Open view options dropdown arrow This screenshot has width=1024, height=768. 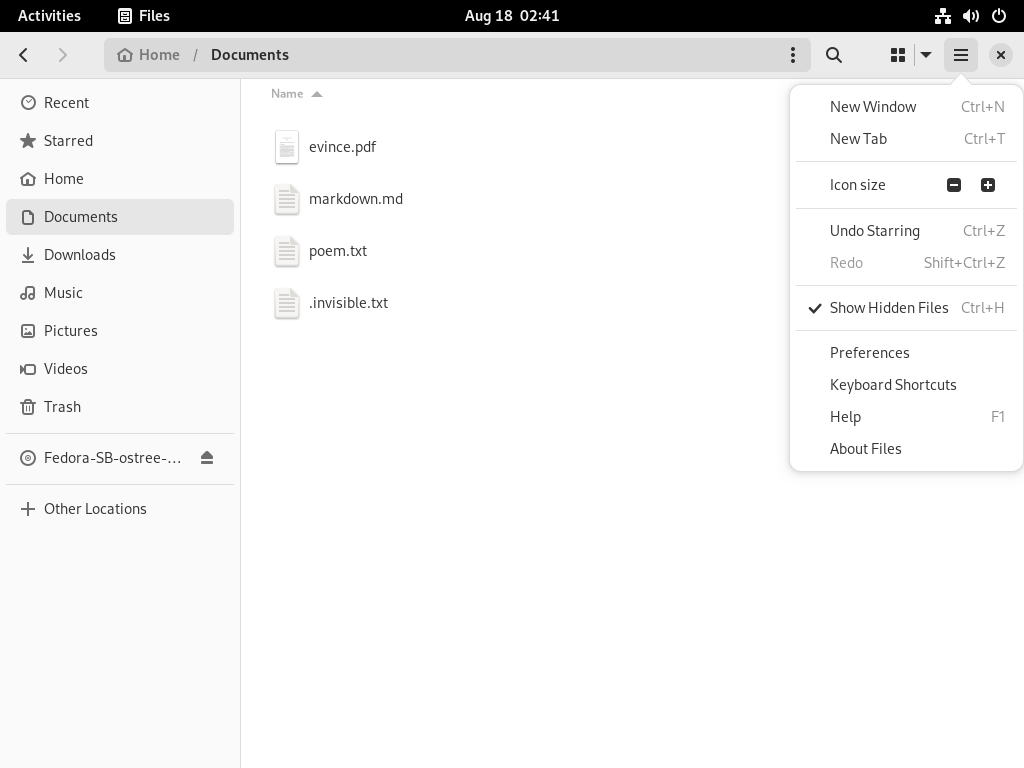(x=926, y=55)
